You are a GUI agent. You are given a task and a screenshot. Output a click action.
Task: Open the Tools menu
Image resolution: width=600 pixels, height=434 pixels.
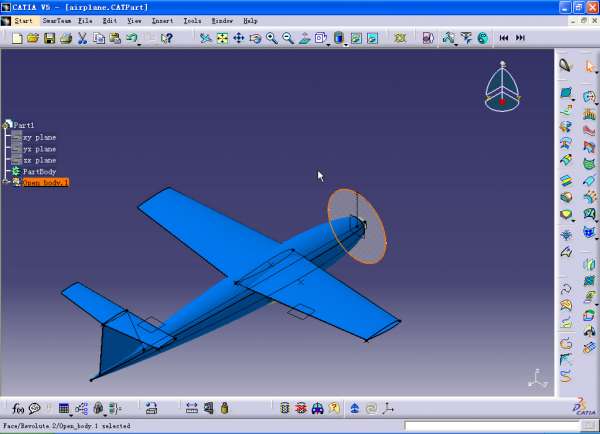192,20
